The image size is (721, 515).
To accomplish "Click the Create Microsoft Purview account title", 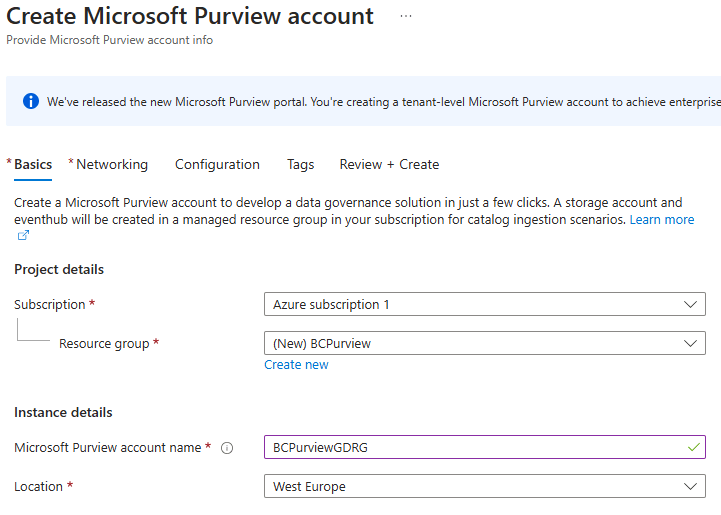I will tap(190, 17).
